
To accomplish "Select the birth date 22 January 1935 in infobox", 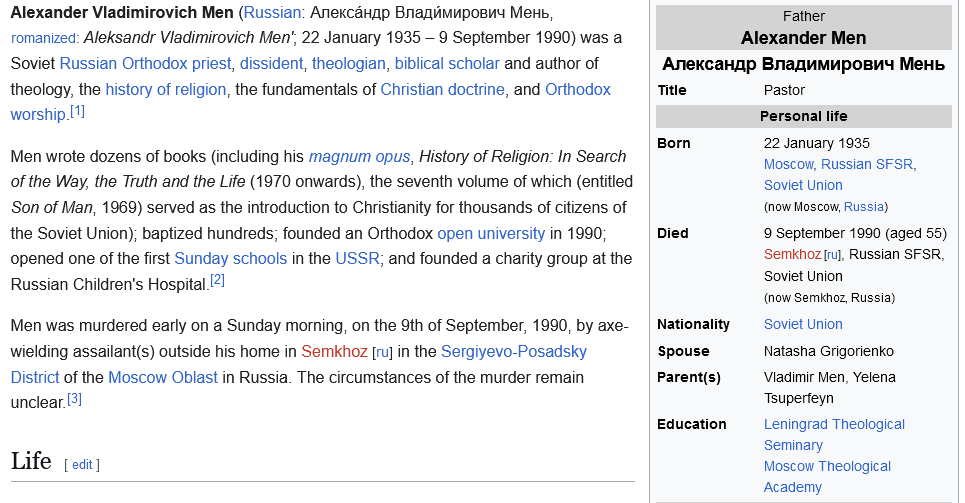I will [817, 143].
